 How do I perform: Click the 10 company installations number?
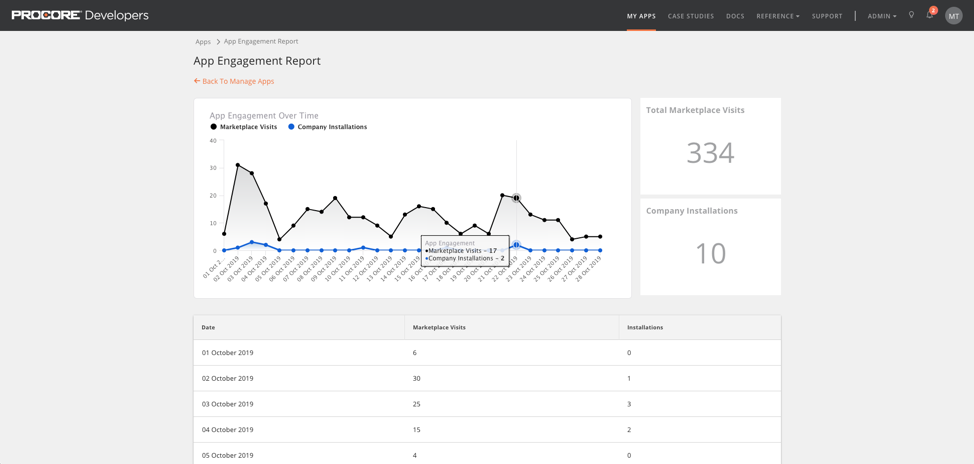coord(710,253)
